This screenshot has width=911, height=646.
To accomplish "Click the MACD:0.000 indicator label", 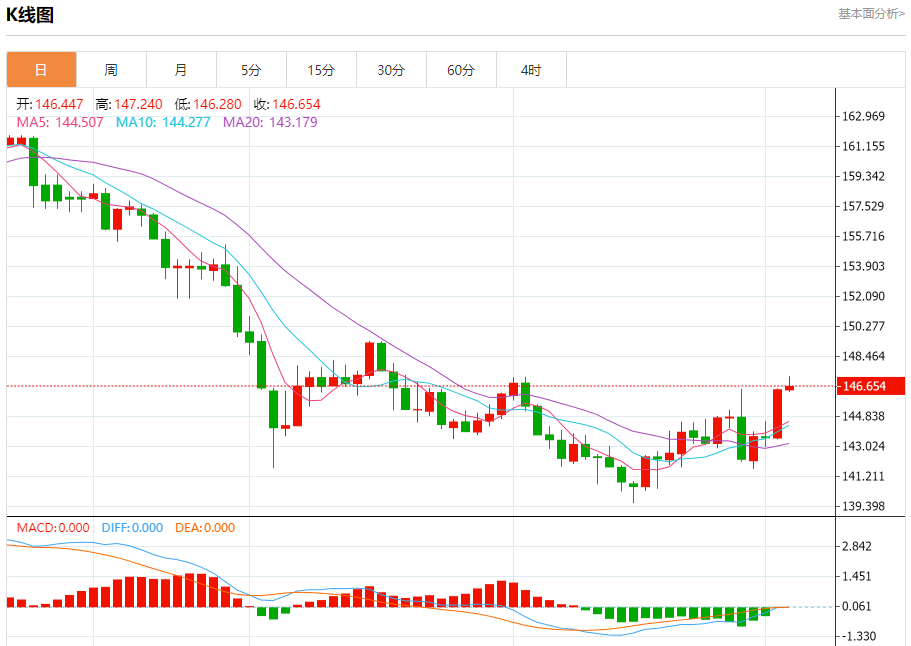I will (53, 527).
